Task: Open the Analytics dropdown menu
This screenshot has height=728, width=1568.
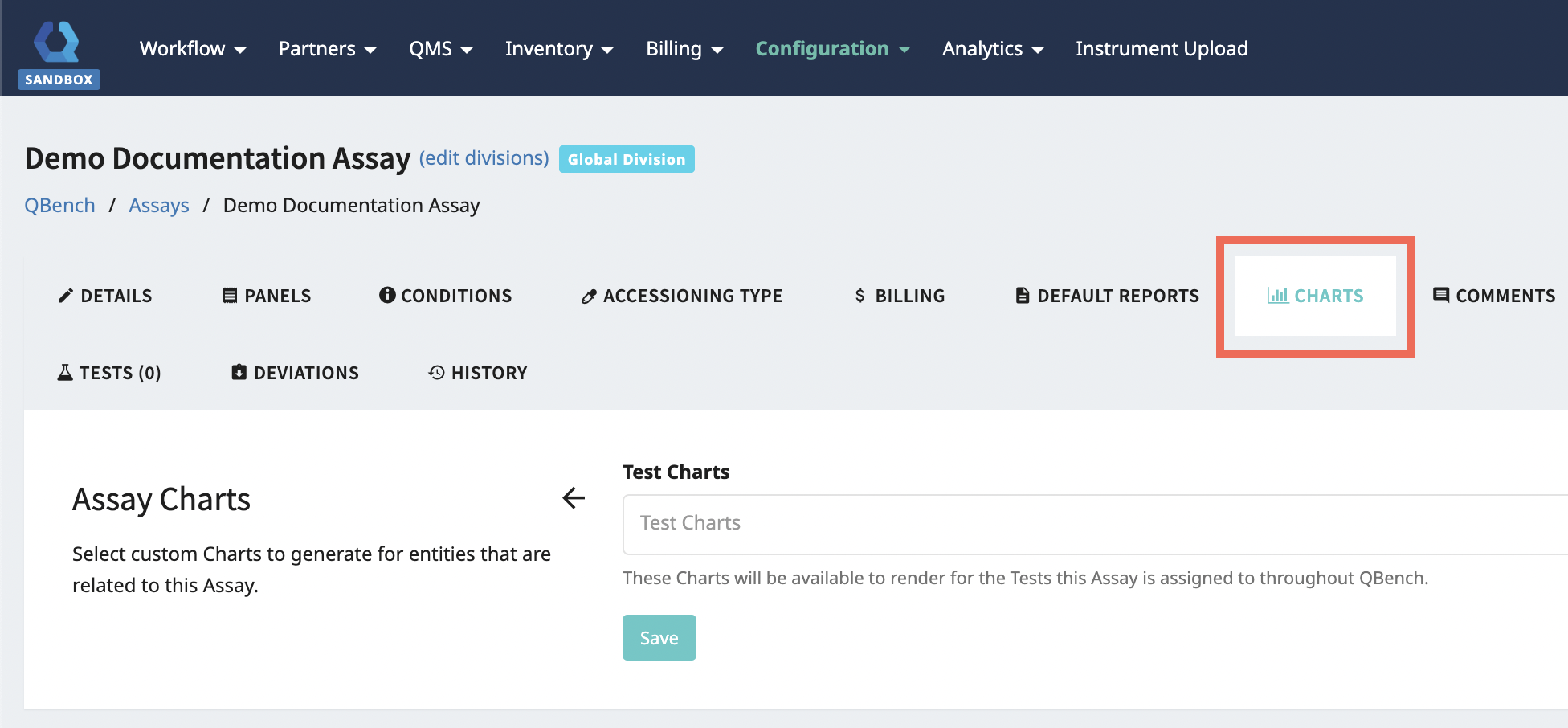Action: point(992,49)
